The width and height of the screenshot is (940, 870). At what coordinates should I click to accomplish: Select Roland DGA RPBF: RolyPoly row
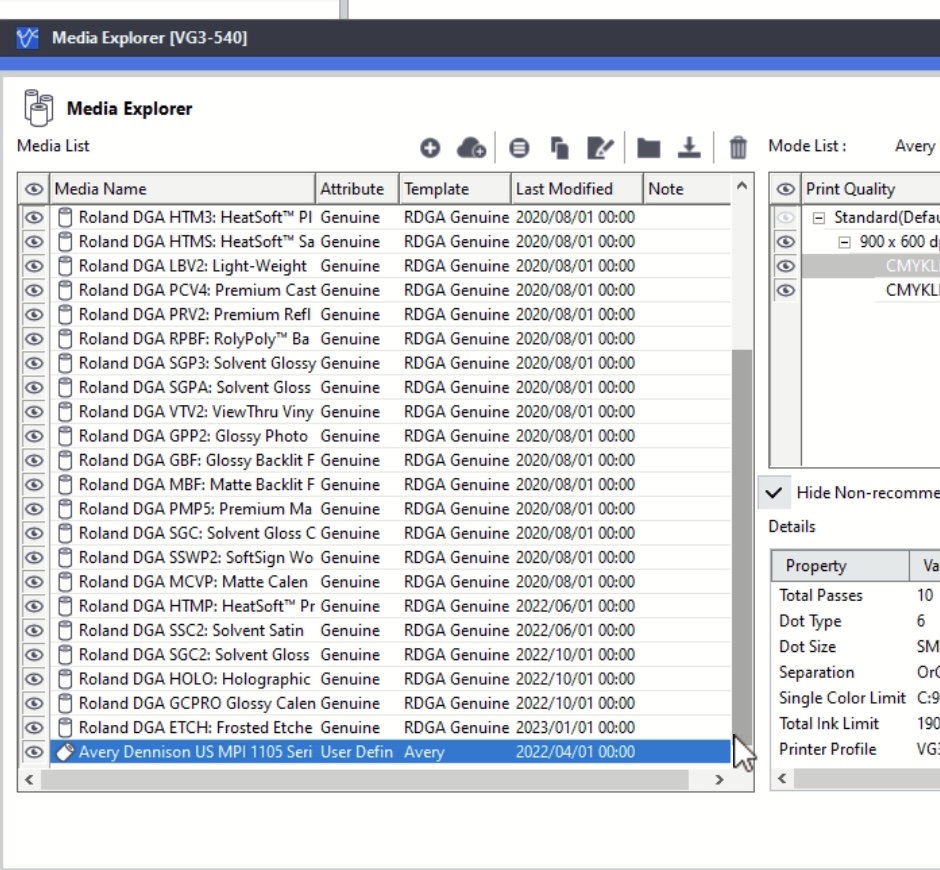point(390,339)
